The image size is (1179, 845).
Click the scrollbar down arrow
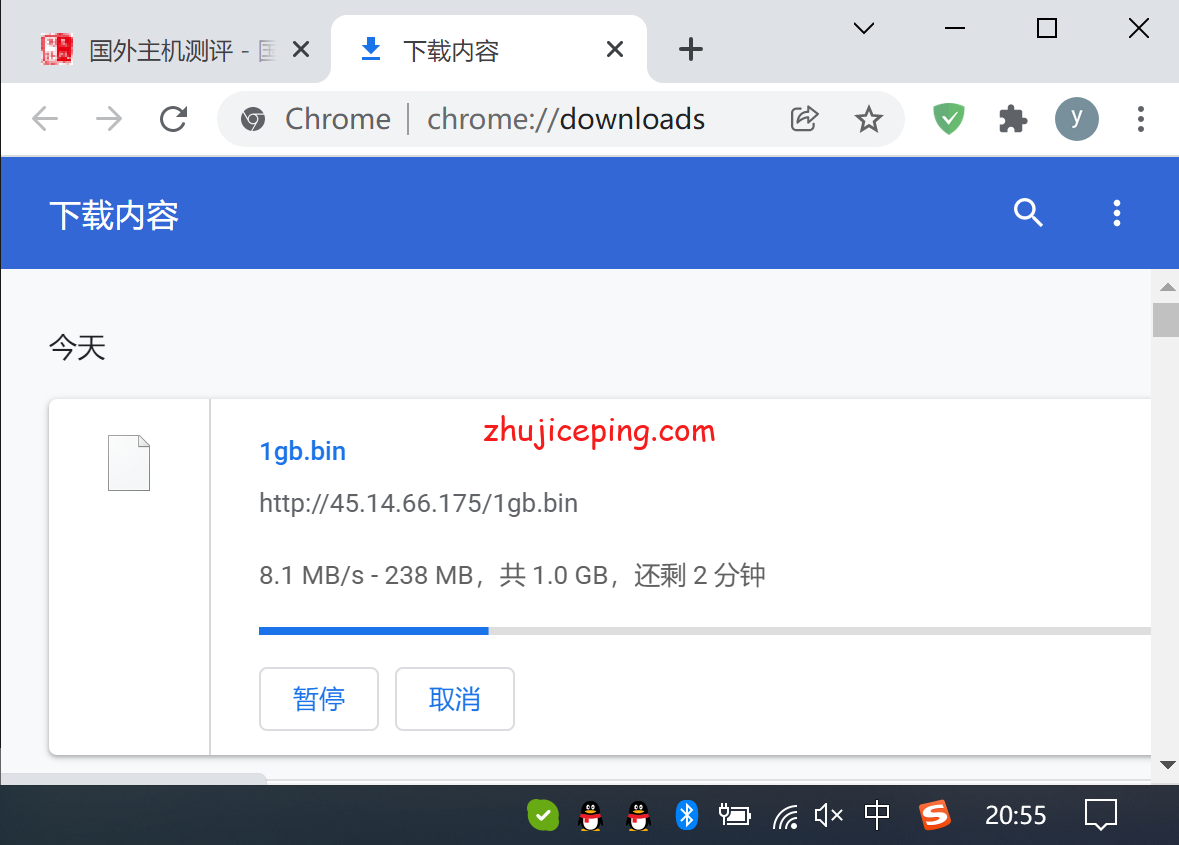[x=1167, y=765]
